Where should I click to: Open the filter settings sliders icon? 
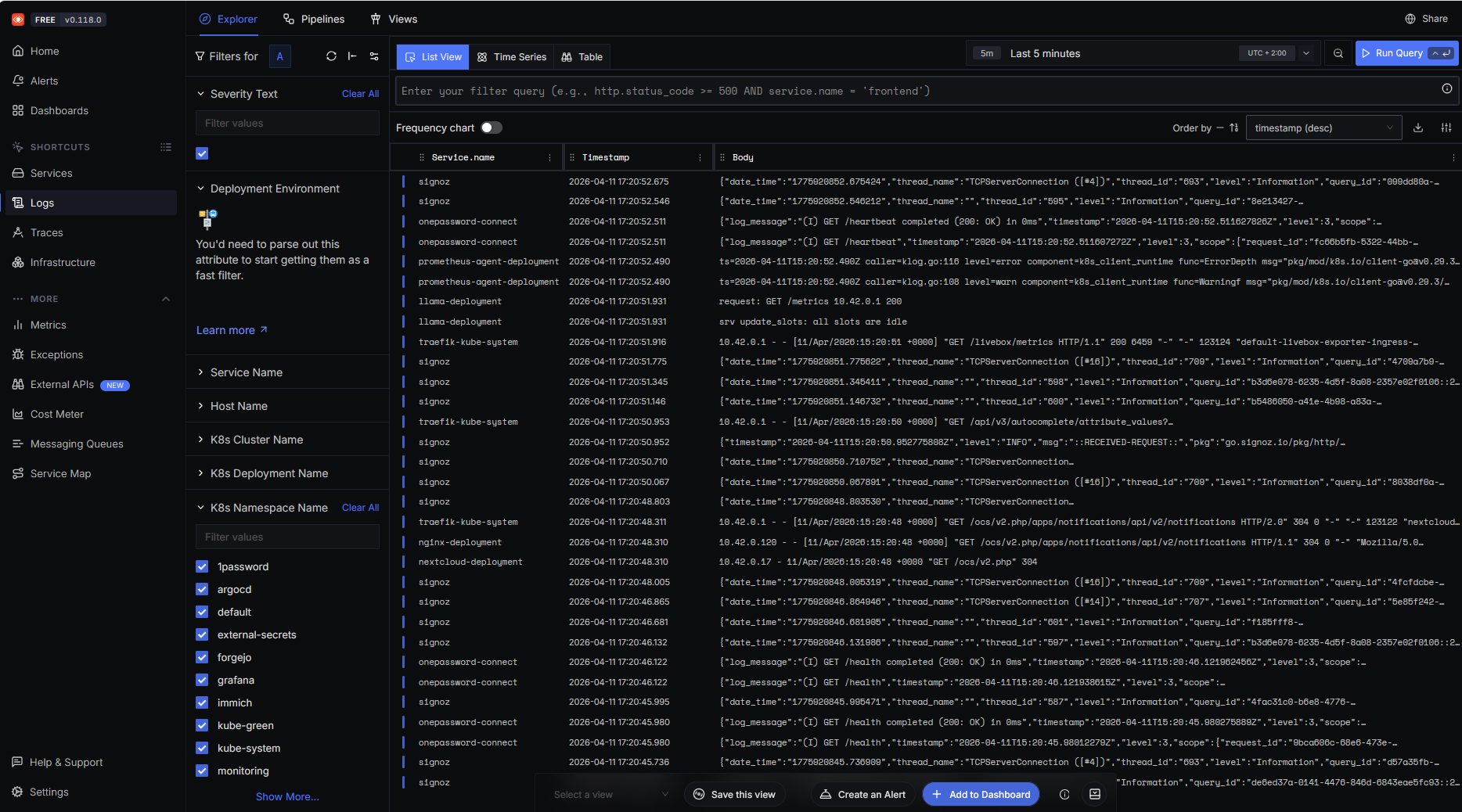[x=374, y=56]
